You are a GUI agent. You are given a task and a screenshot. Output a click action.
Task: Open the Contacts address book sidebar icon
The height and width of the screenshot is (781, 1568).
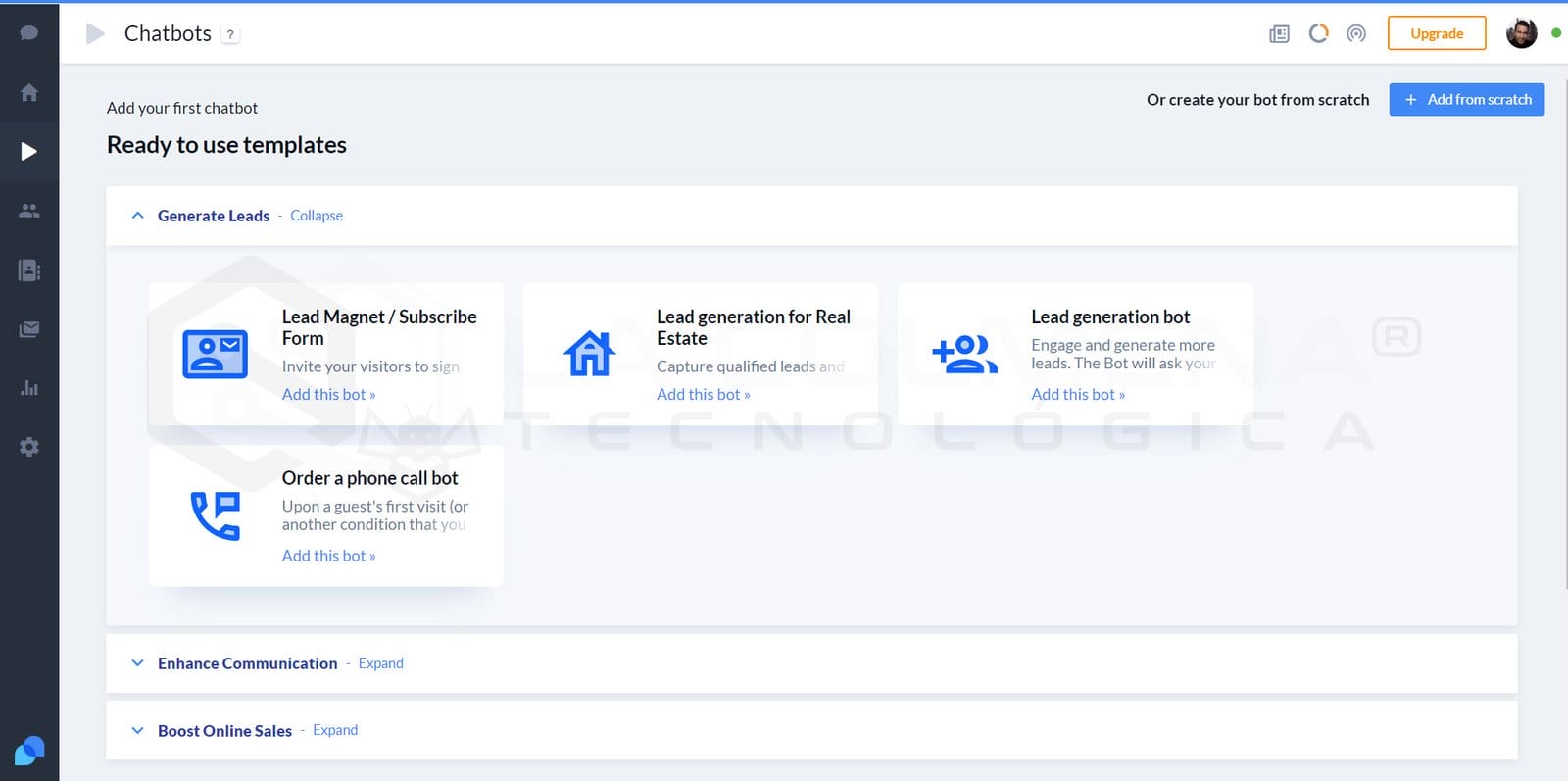[29, 270]
